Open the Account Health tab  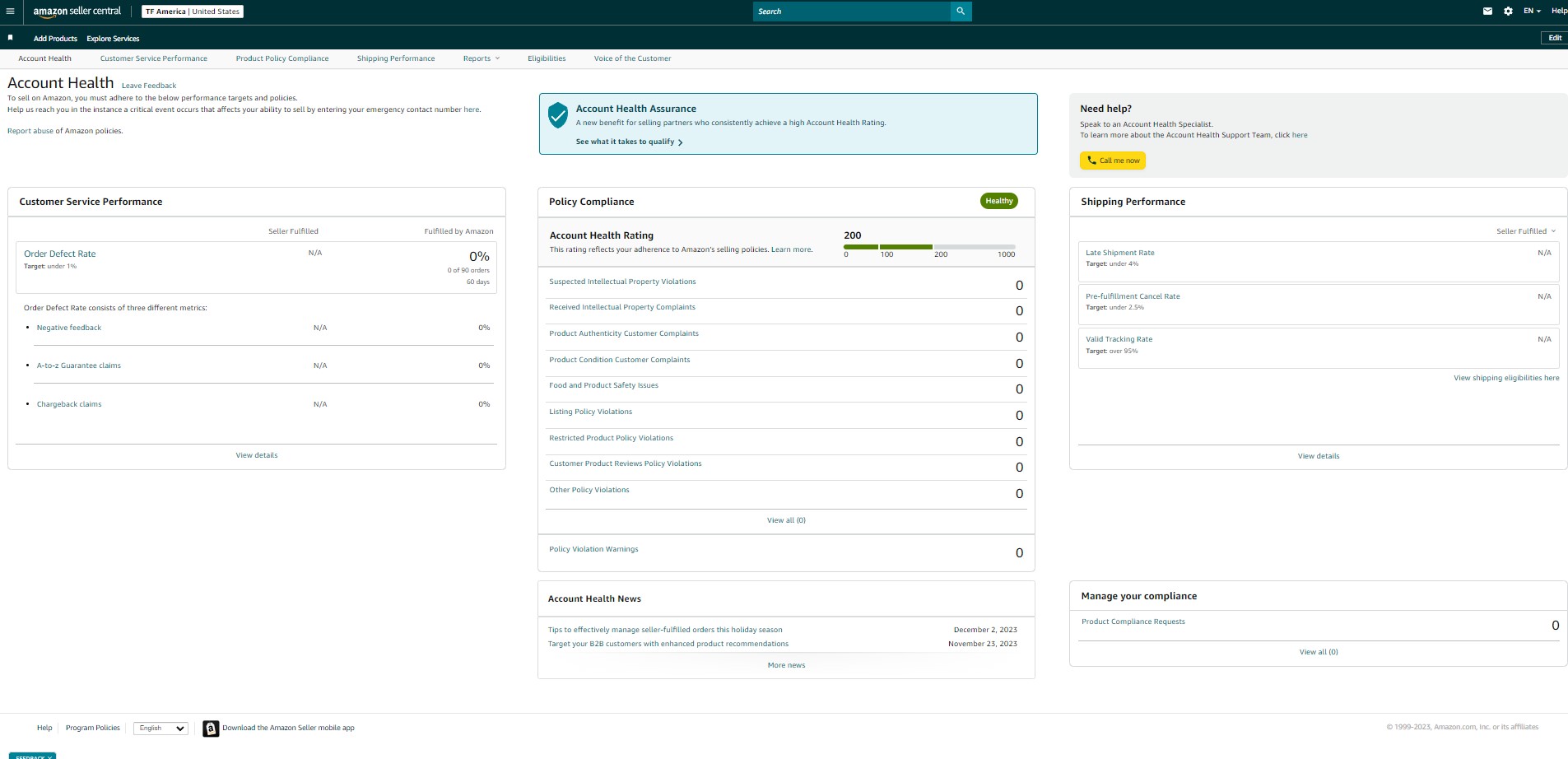[44, 58]
